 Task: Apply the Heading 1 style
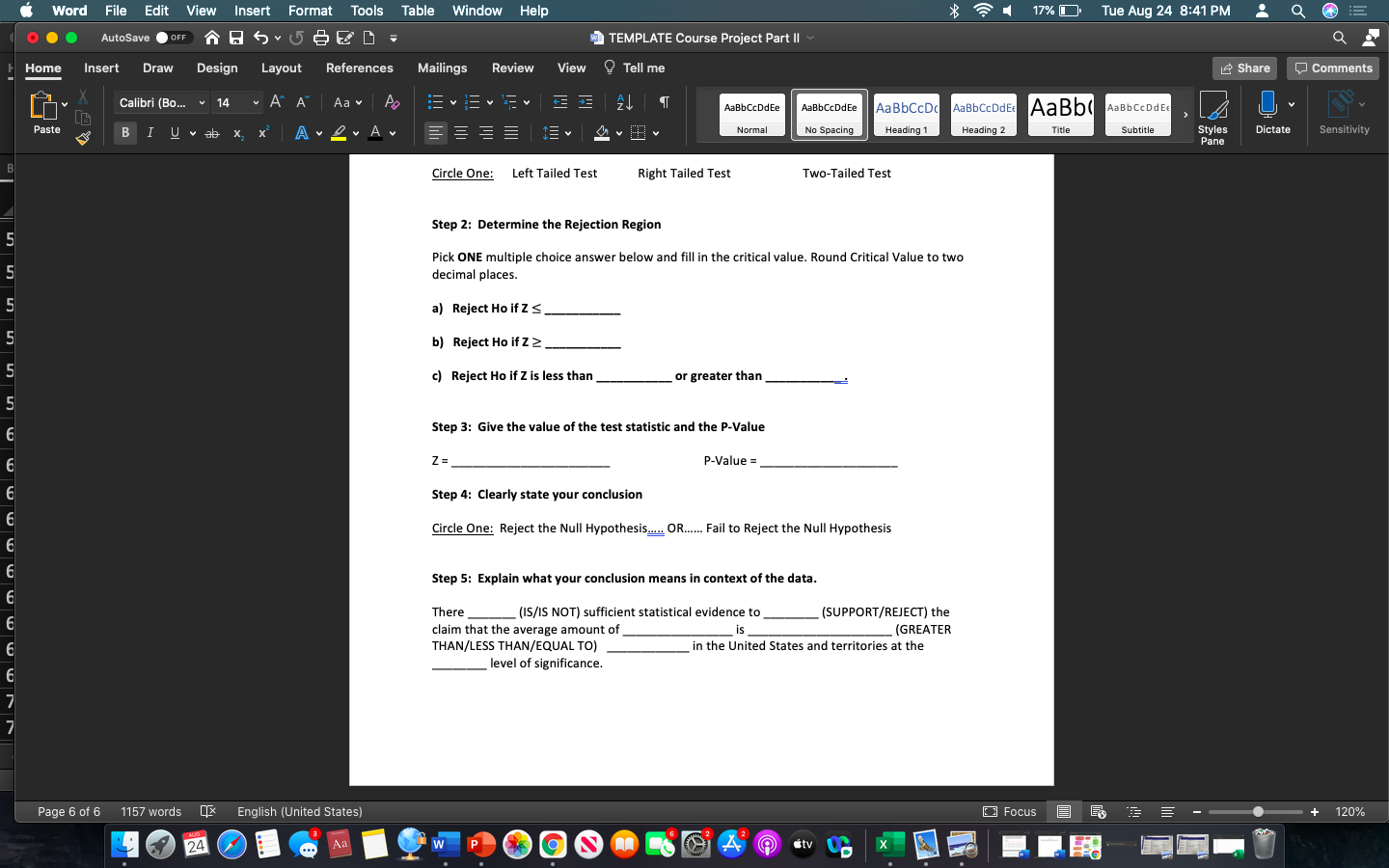pyautogui.click(x=906, y=115)
